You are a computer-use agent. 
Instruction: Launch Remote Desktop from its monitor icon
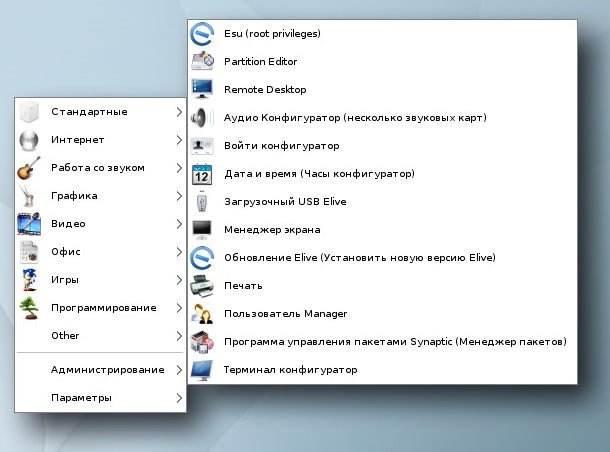click(202, 89)
